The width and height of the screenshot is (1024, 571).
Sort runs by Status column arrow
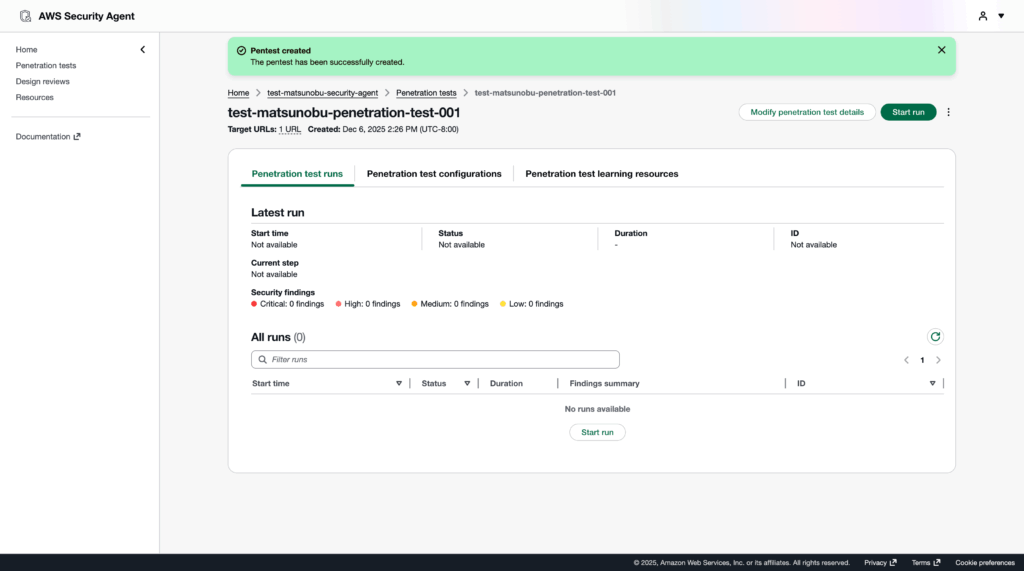click(467, 383)
